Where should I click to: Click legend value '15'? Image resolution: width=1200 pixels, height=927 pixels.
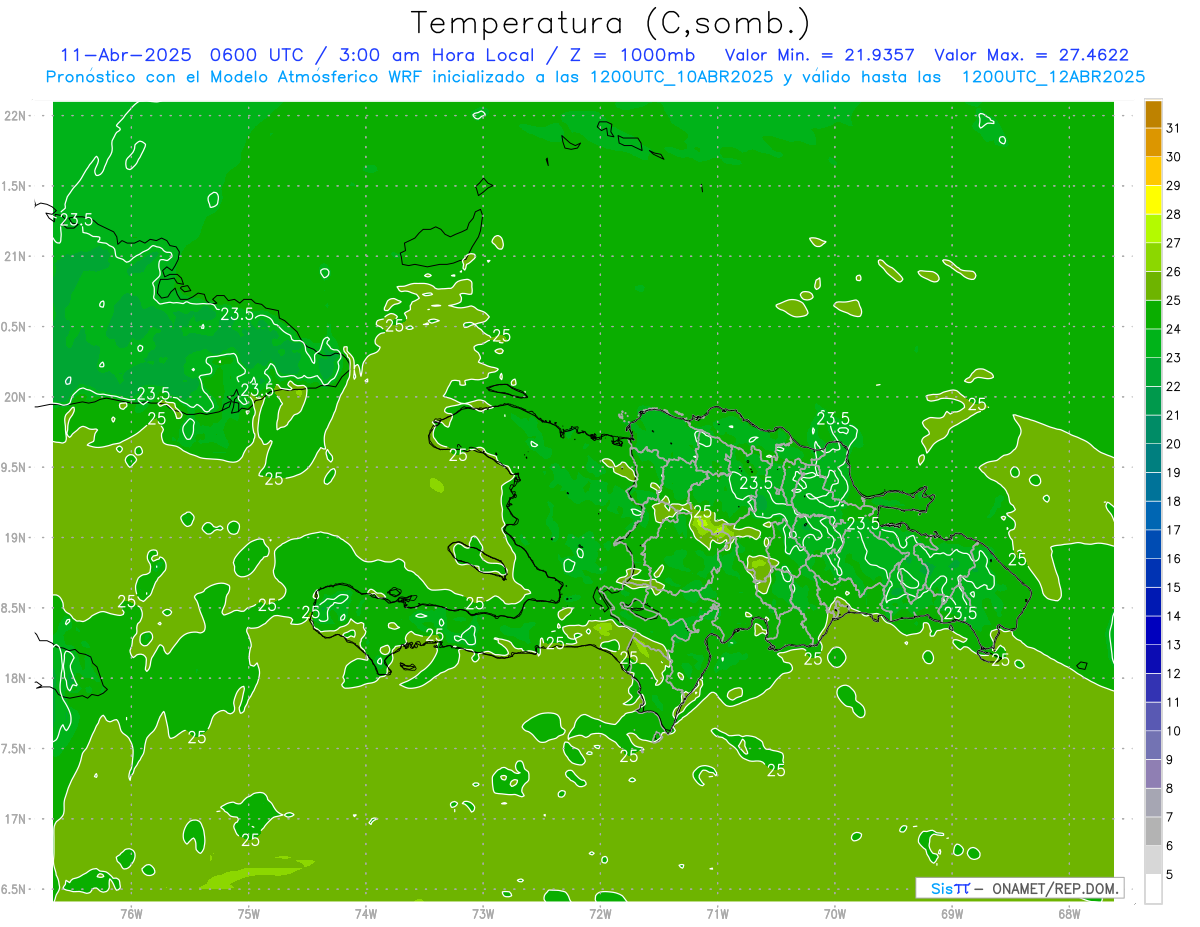pos(1174,588)
